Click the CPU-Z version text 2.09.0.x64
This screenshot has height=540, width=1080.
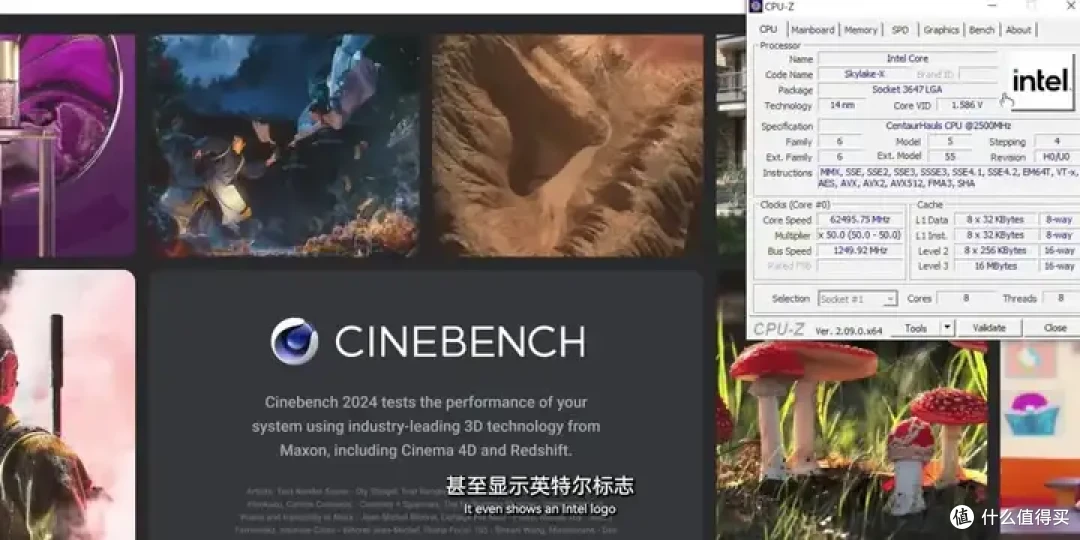tap(849, 331)
